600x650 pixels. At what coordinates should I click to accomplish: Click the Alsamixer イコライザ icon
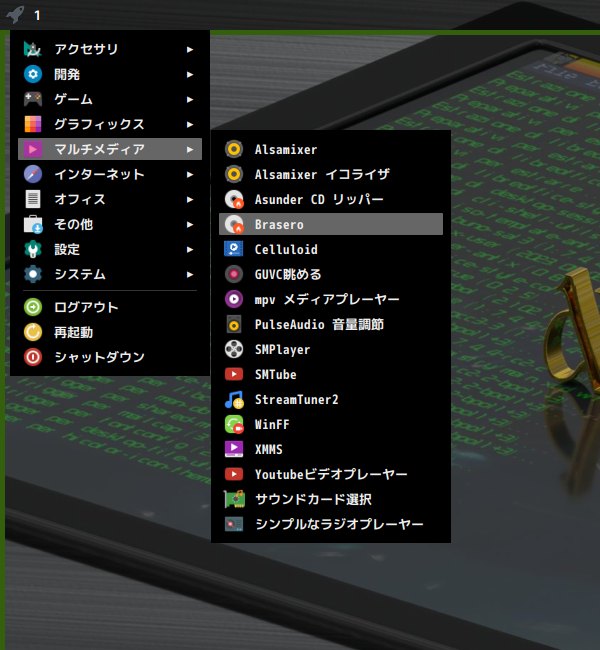pos(234,174)
